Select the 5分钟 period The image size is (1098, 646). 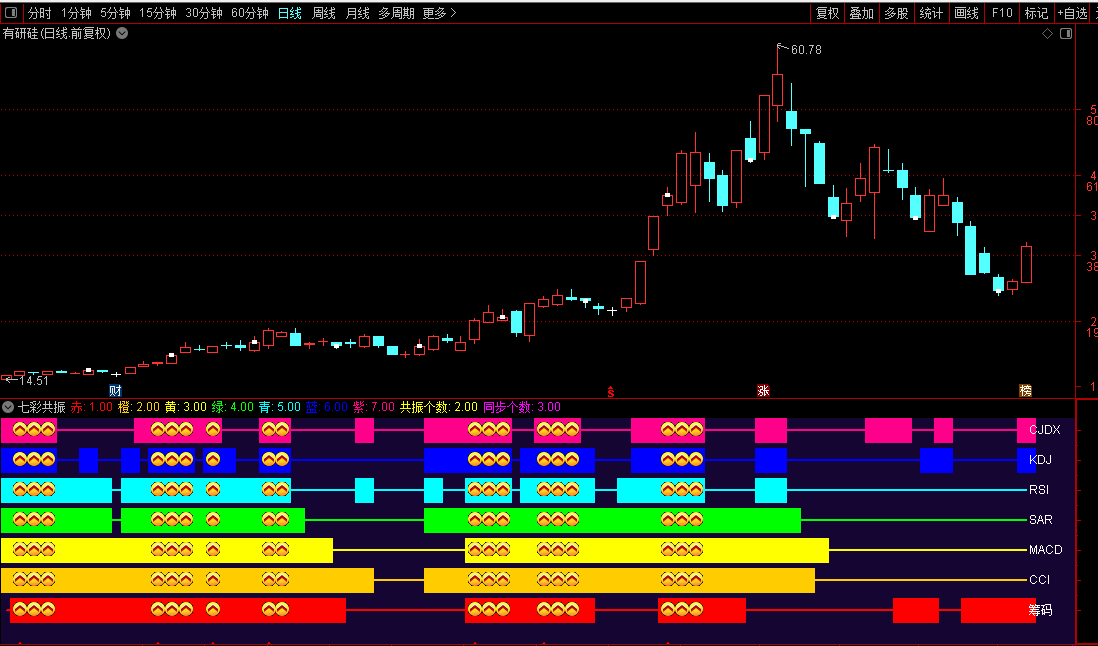115,13
